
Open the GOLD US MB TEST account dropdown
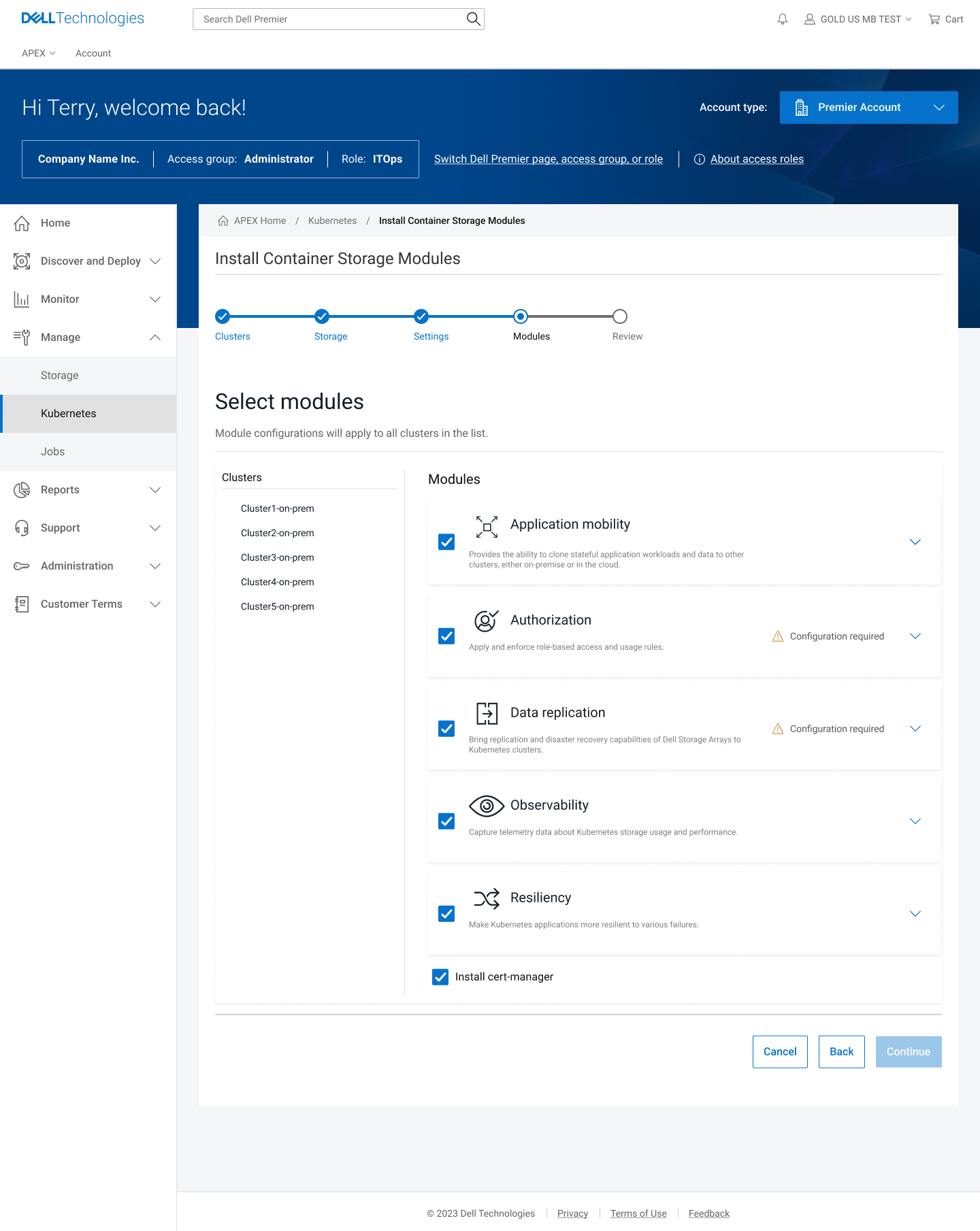[x=858, y=19]
